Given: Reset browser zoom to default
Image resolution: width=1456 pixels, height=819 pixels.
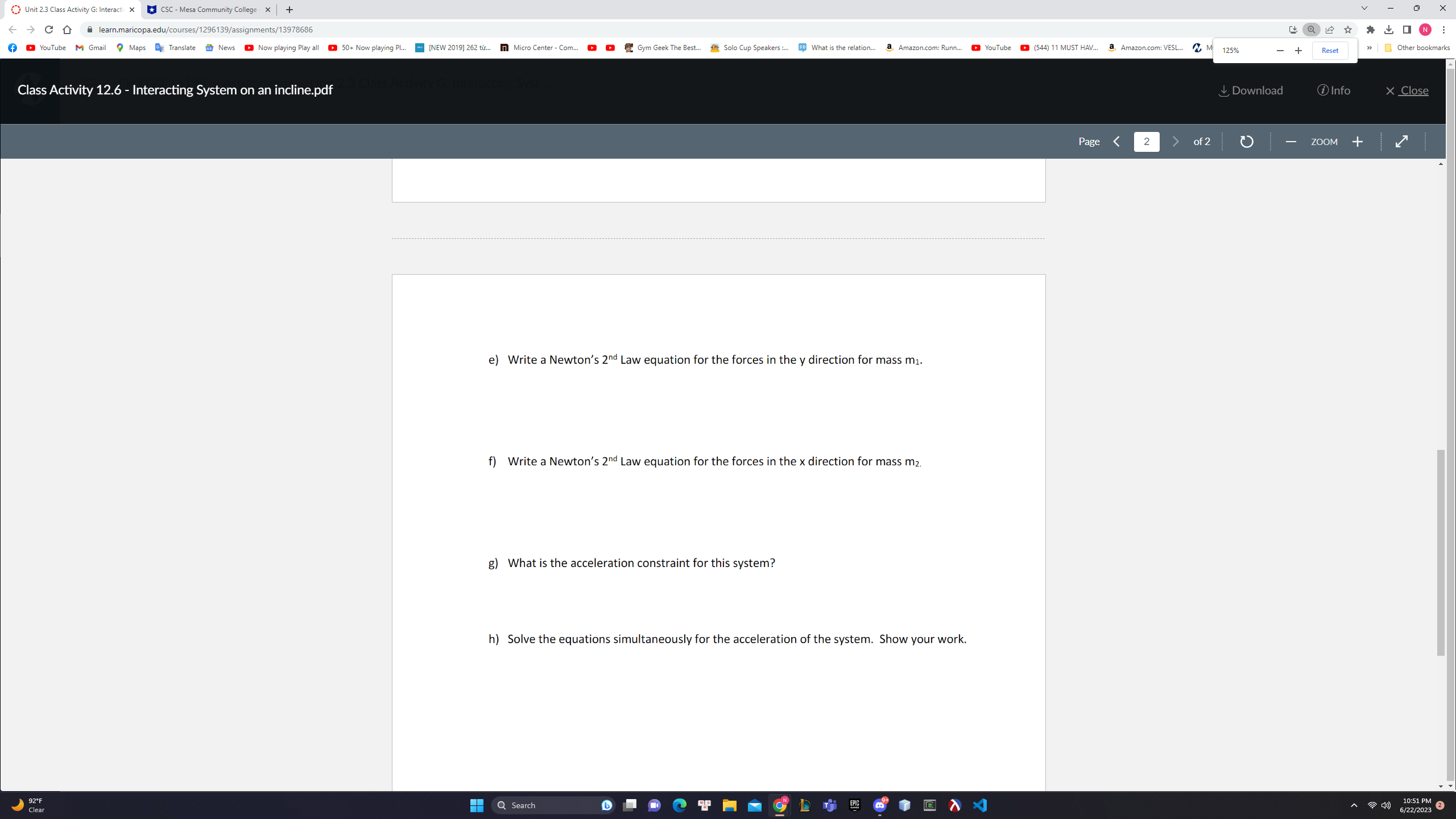Looking at the screenshot, I should click(1330, 51).
